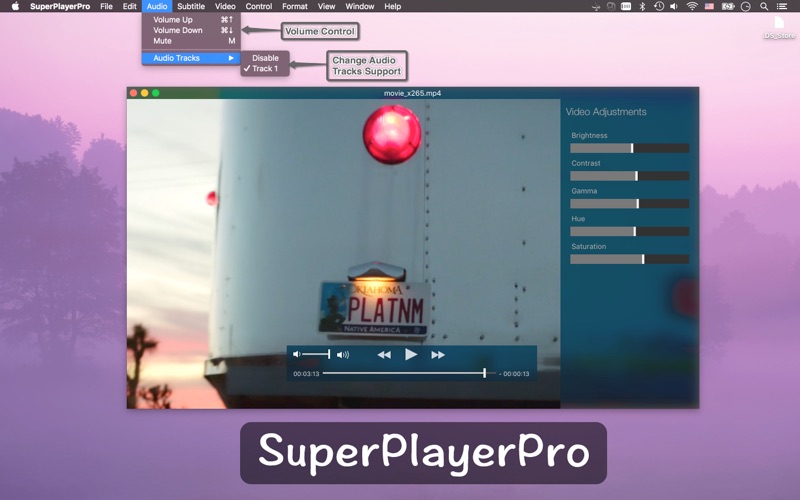
Task: Click the high volume speaker icon
Action: pos(343,355)
